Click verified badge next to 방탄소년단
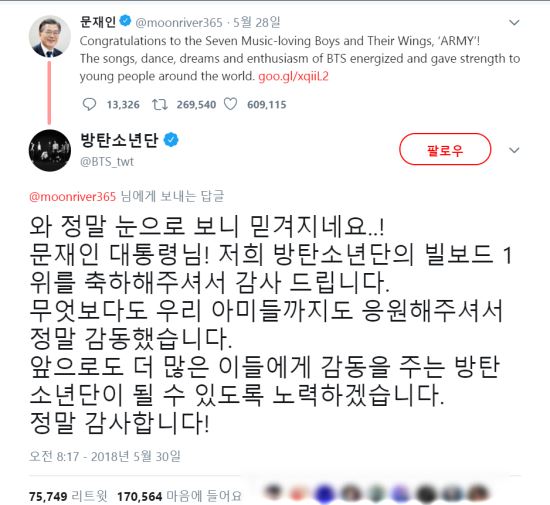Viewport: 550px width, 505px height. pyautogui.click(x=171, y=140)
